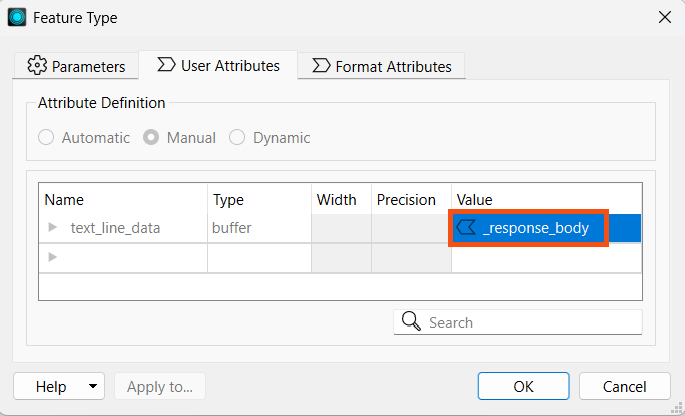The image size is (685, 416).
Task: Click the Precision column header
Action: coord(412,199)
